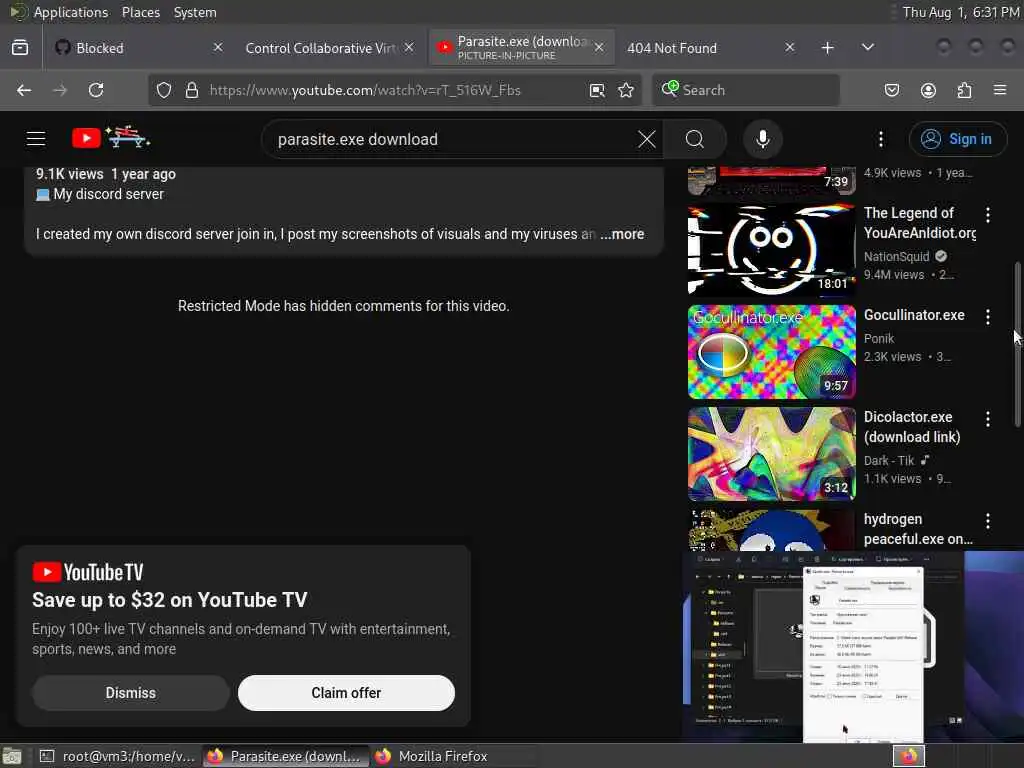Click the picture-in-picture video window
This screenshot has height=768, width=1024.
[853, 647]
